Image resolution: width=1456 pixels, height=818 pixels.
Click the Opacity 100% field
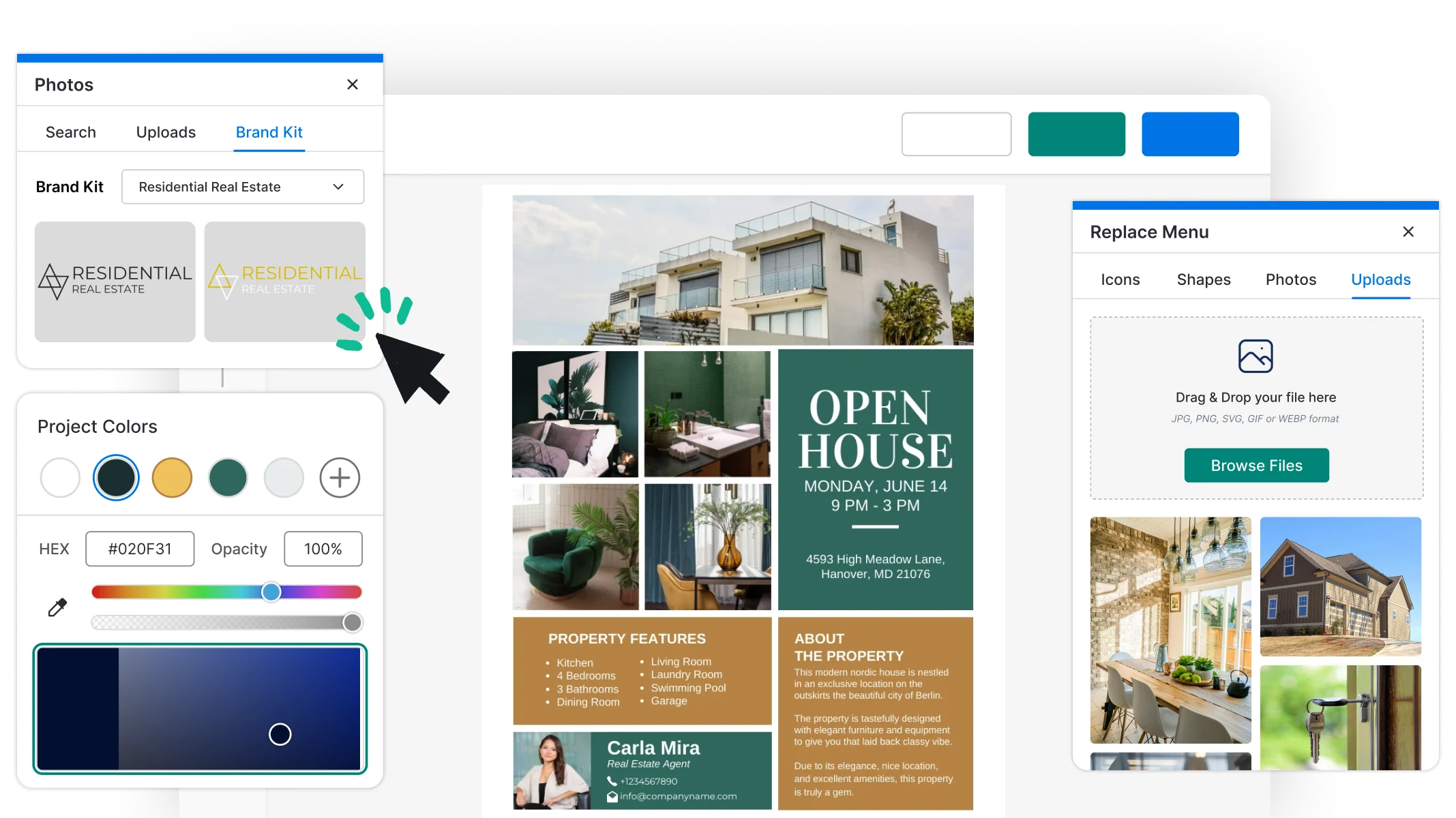[323, 549]
